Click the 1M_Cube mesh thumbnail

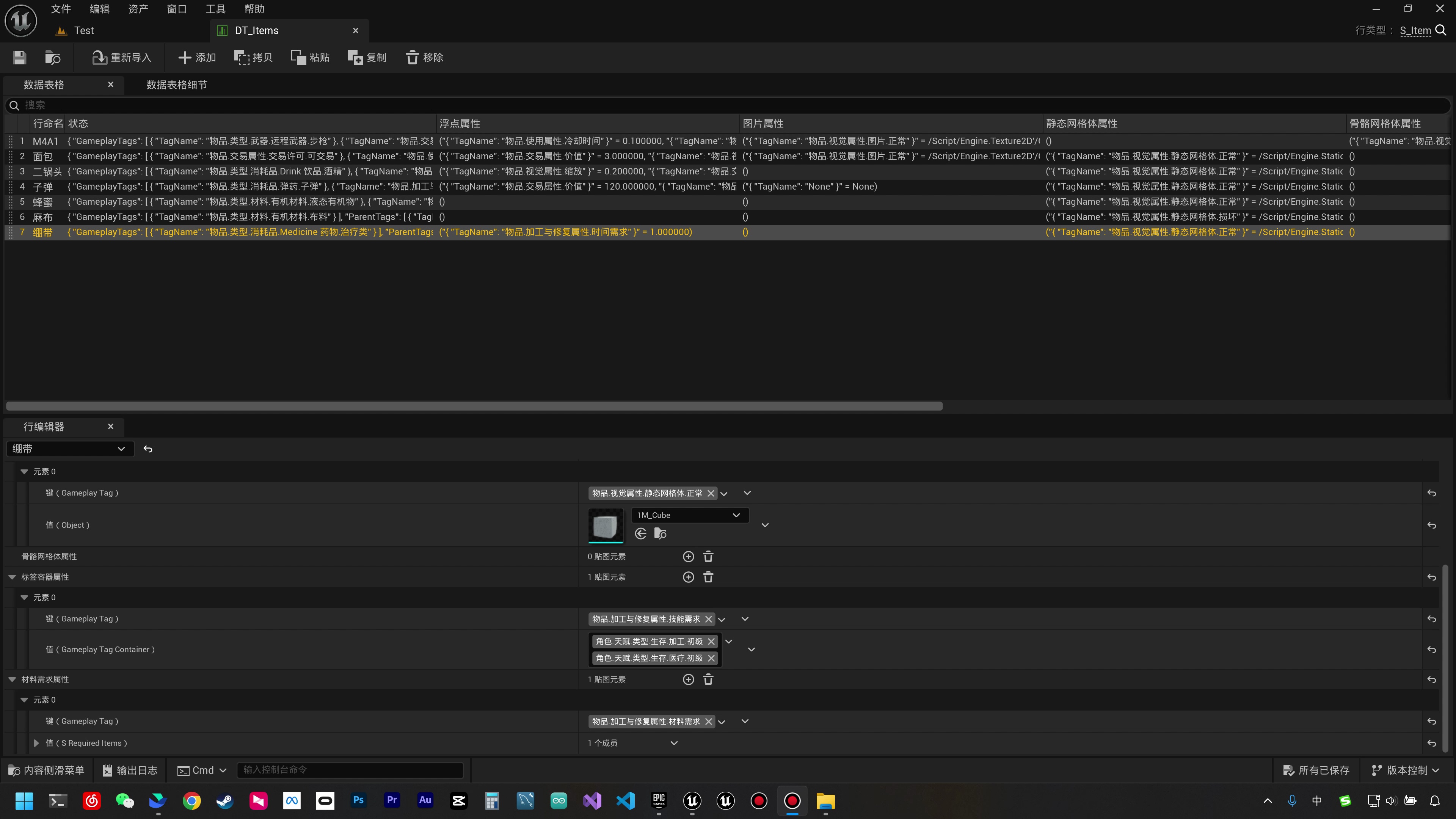pos(606,525)
